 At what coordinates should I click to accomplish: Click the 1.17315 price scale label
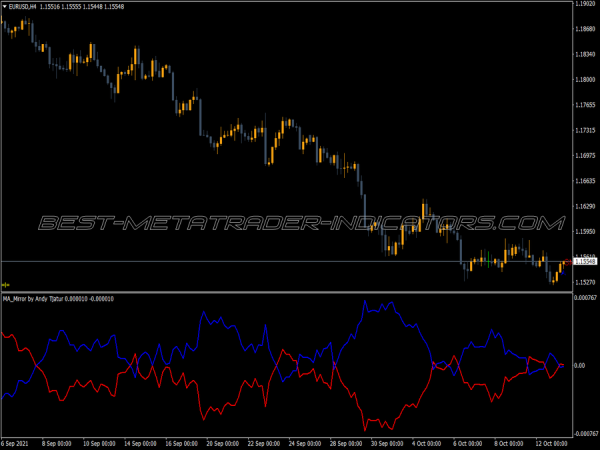click(x=585, y=130)
